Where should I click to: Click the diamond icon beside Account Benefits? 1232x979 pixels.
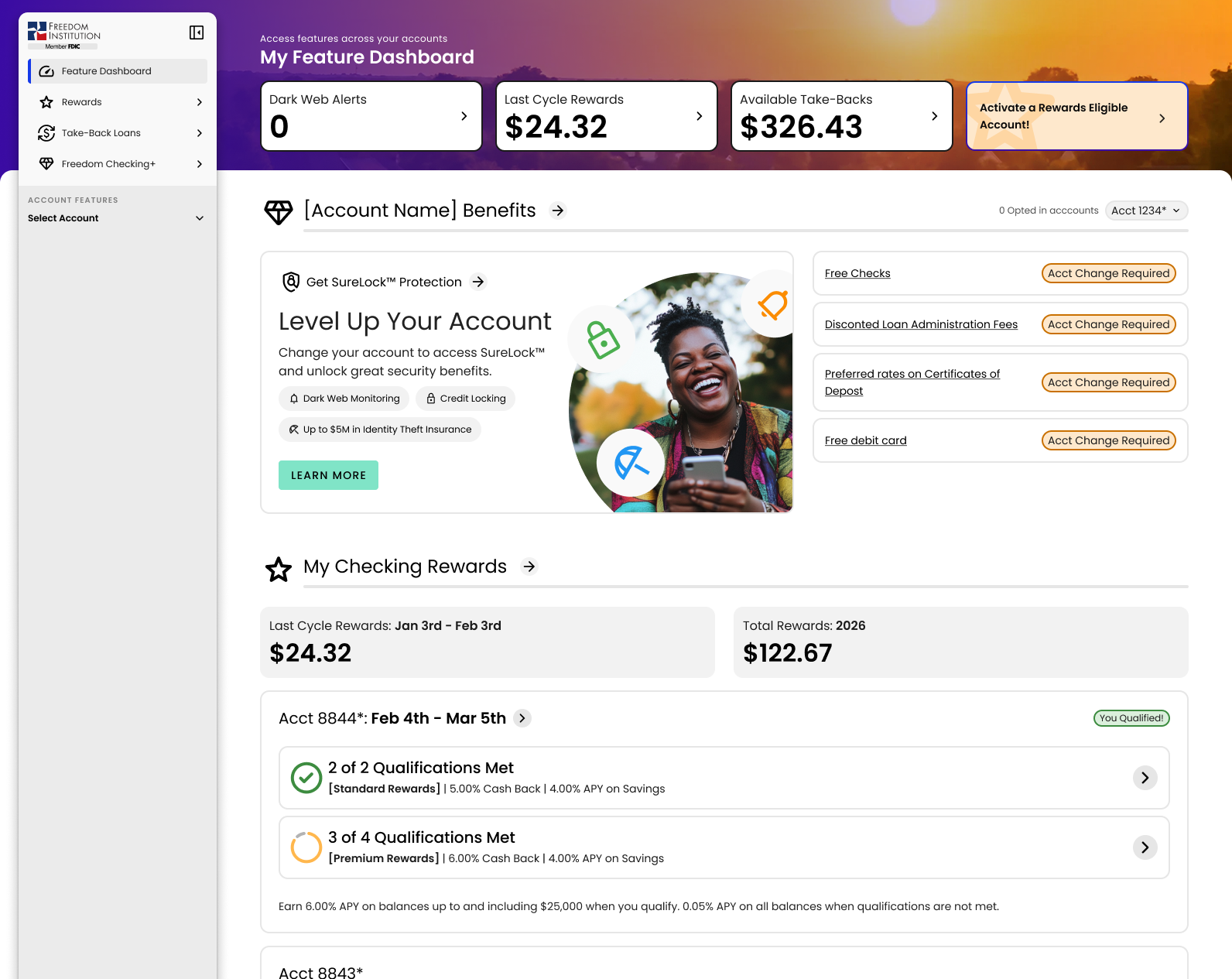[279, 212]
